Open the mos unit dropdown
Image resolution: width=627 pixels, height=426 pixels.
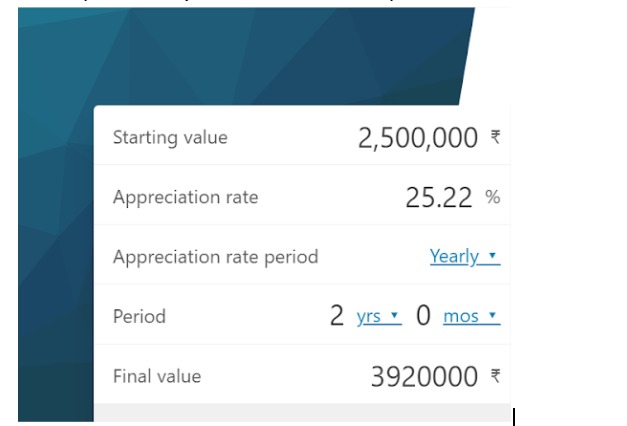(x=471, y=316)
